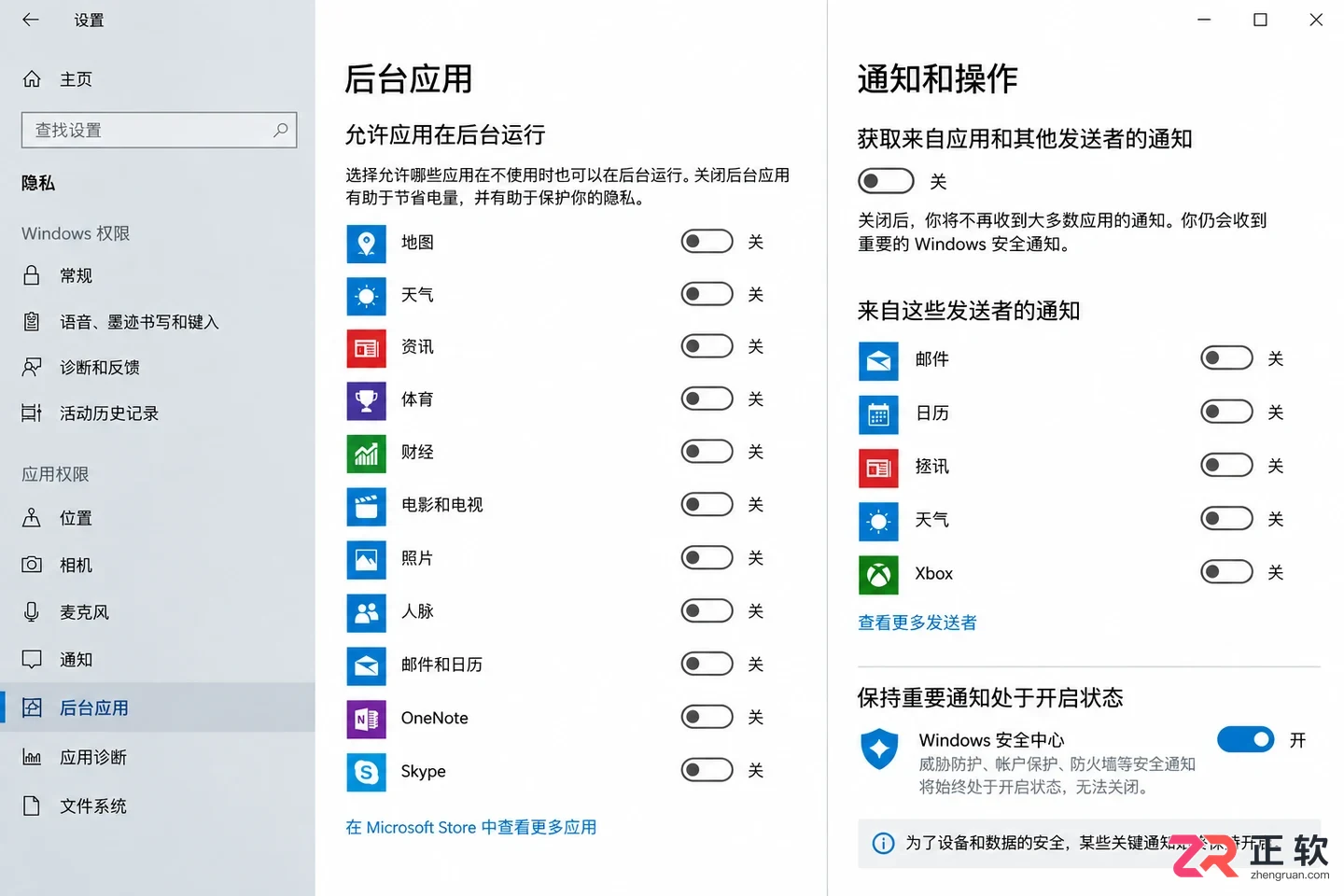The width and height of the screenshot is (1344, 896).
Task: Toggle Skype background app switch
Action: 707,770
